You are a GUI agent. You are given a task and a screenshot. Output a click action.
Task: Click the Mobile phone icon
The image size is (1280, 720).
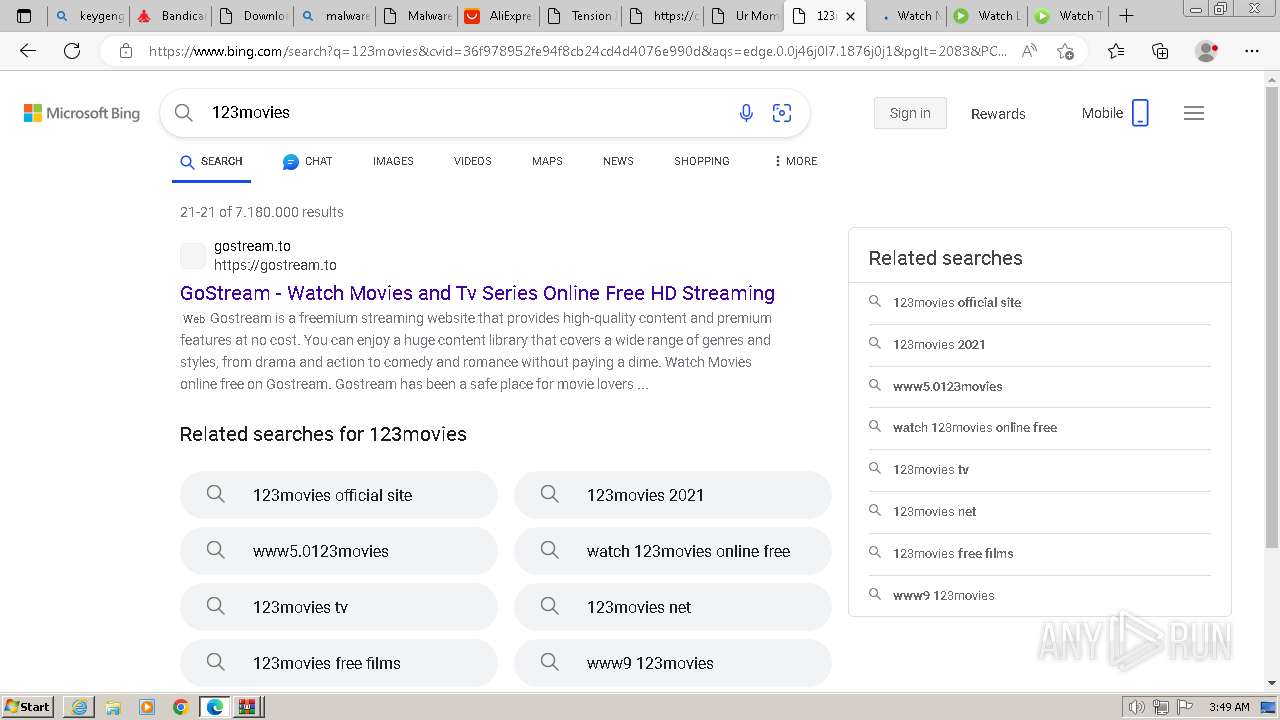tap(1140, 113)
